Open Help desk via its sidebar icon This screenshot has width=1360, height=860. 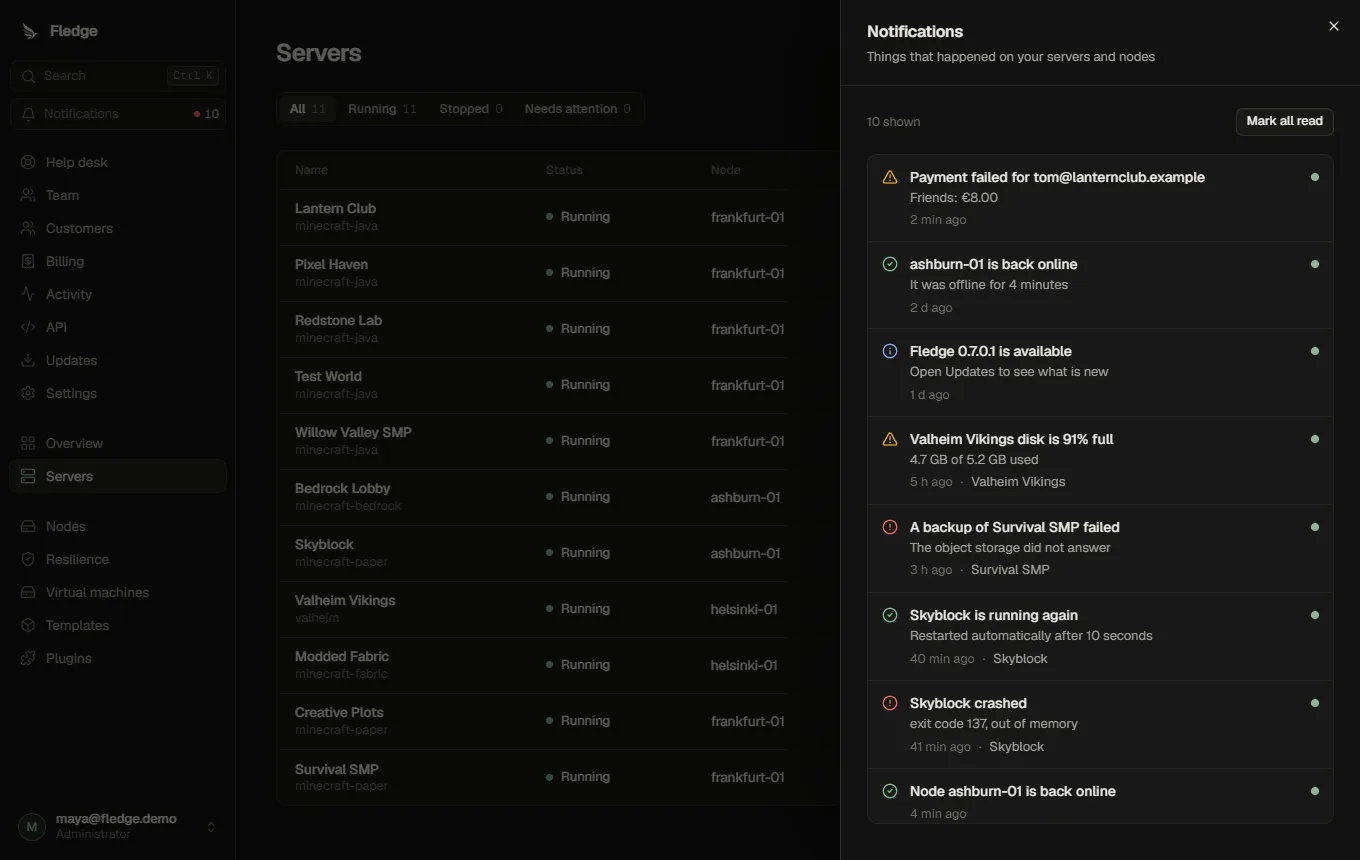(28, 162)
